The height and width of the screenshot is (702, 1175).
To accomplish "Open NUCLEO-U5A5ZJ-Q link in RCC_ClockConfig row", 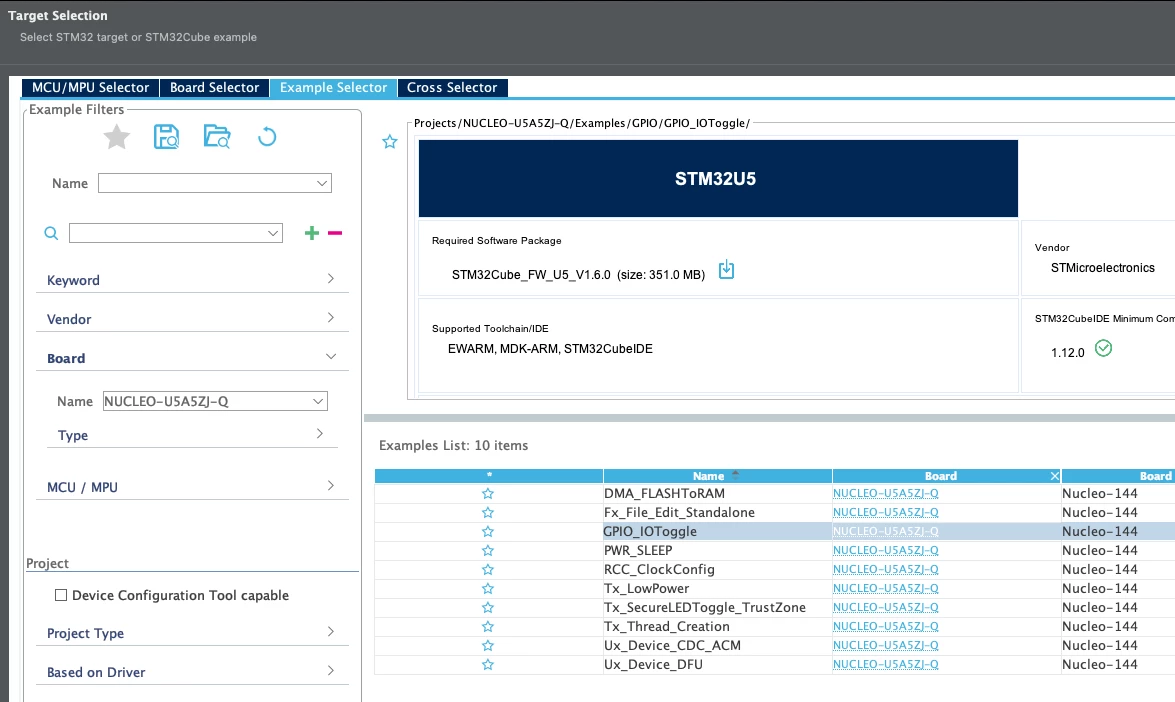I will coord(885,569).
